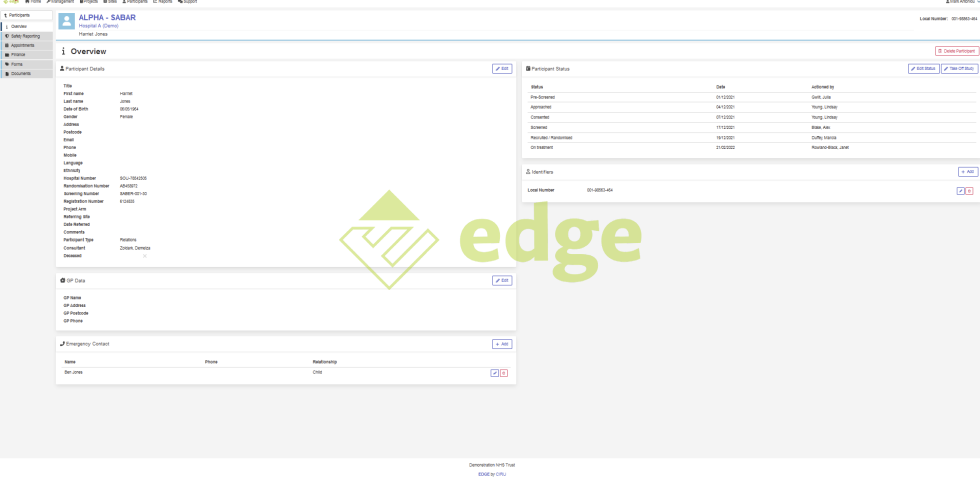Open Appointments in the sidebar
The height and width of the screenshot is (480, 980).
tap(26, 46)
